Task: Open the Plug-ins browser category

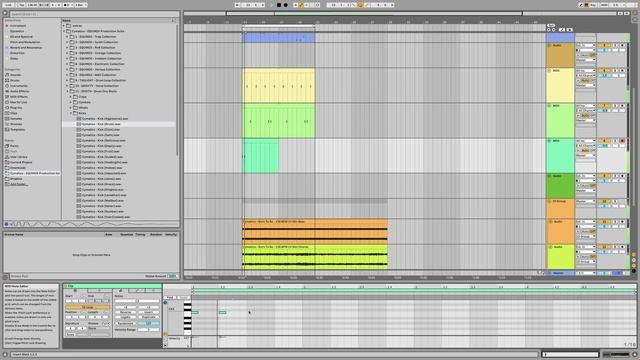Action: [16, 108]
